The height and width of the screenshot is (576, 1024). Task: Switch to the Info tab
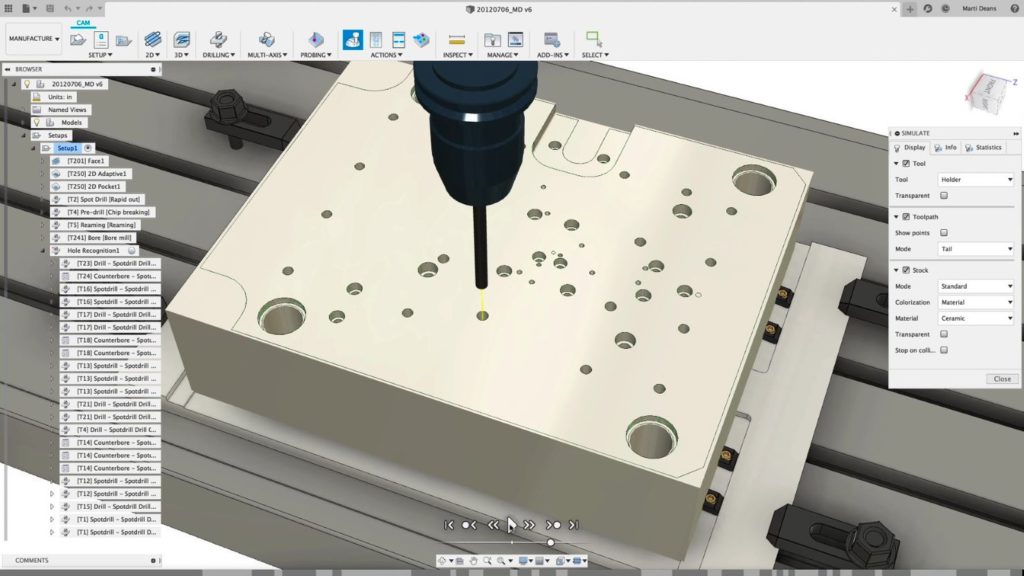[x=945, y=147]
